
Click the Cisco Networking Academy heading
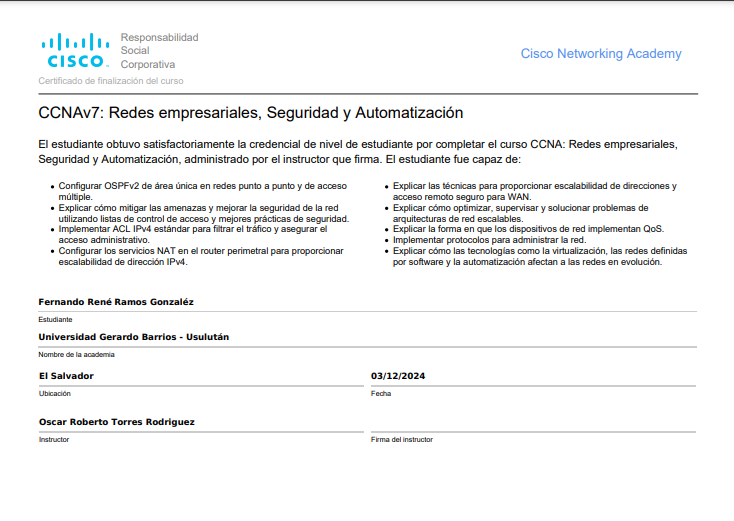point(601,54)
